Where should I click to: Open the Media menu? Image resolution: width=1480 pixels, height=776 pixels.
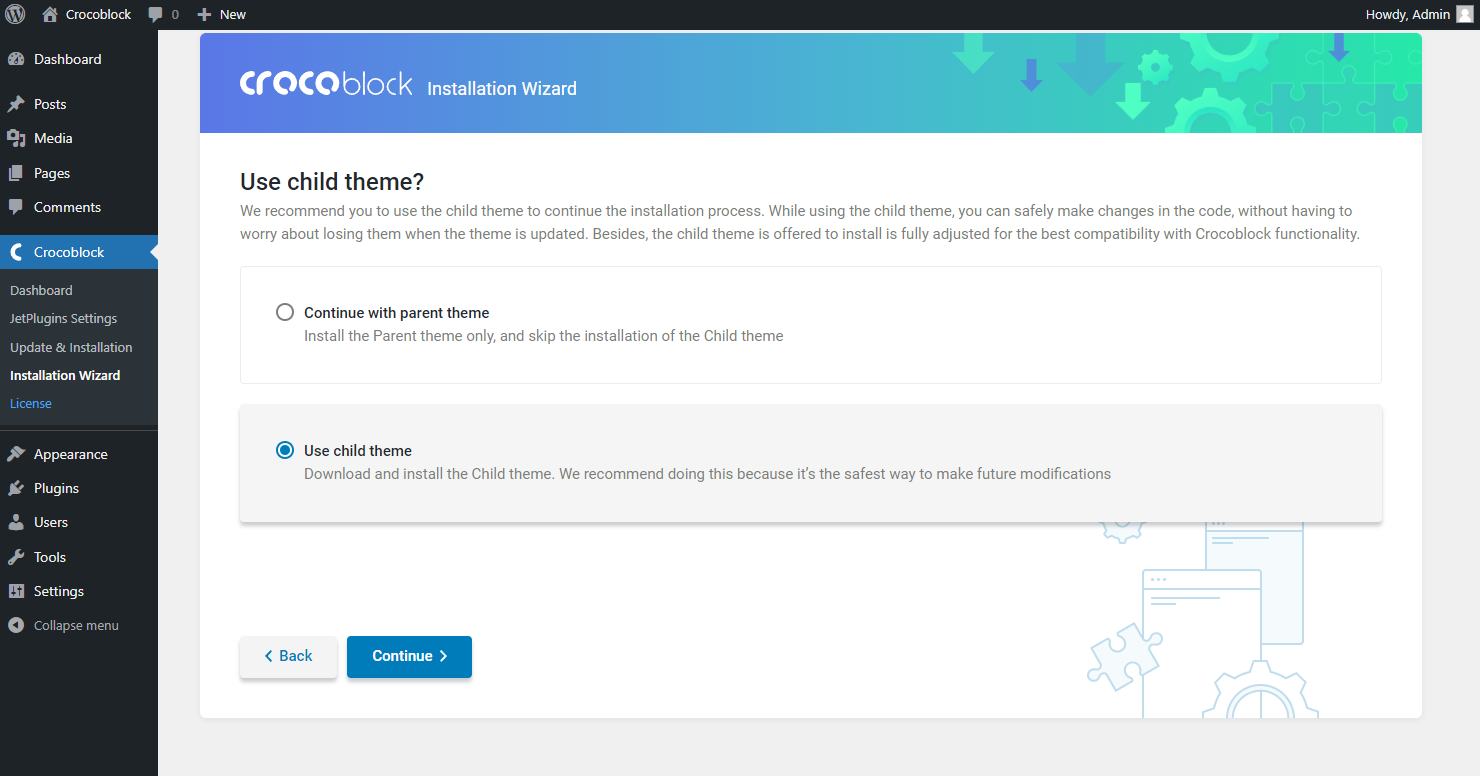79,138
